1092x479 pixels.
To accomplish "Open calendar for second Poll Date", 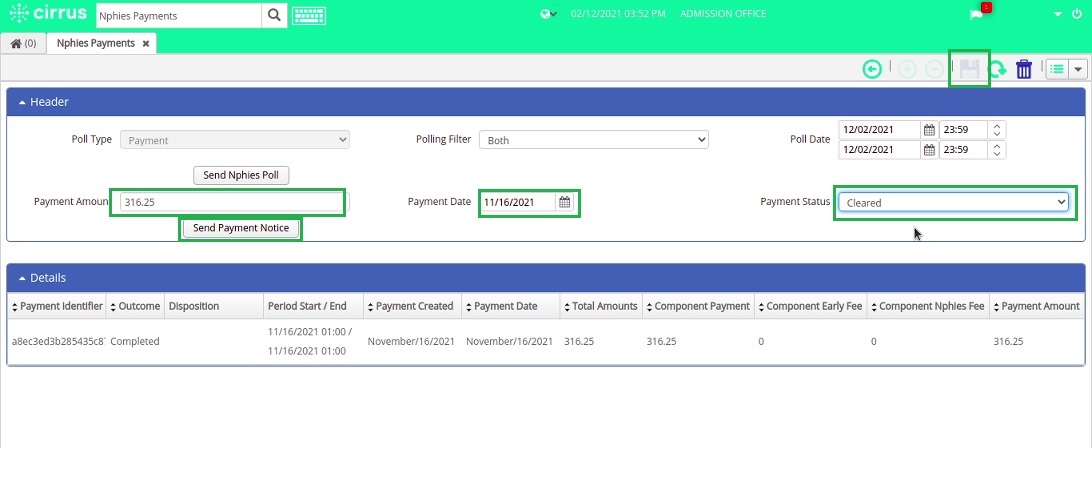I will tap(929, 150).
